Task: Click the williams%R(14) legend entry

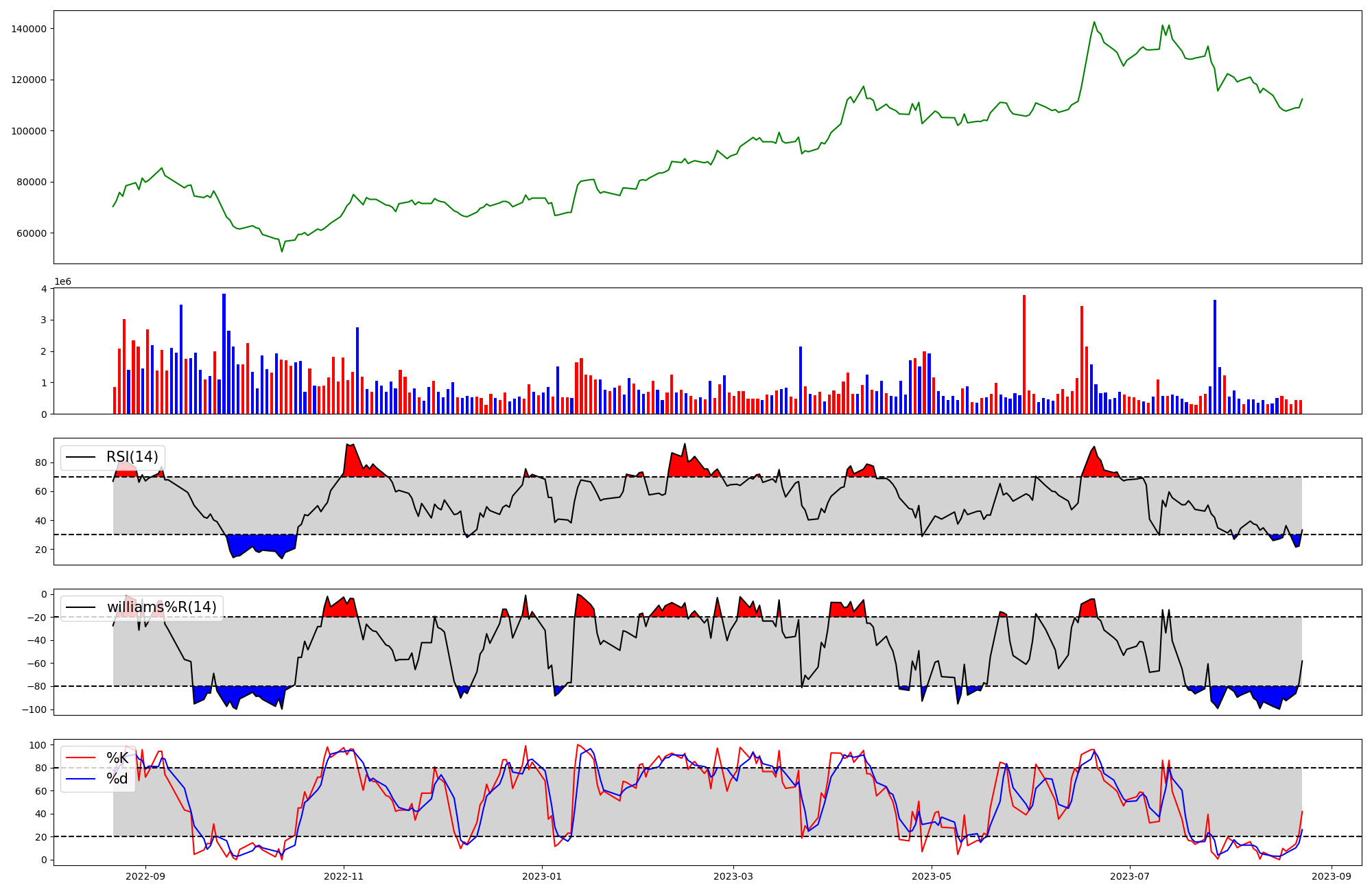Action: click(x=161, y=607)
